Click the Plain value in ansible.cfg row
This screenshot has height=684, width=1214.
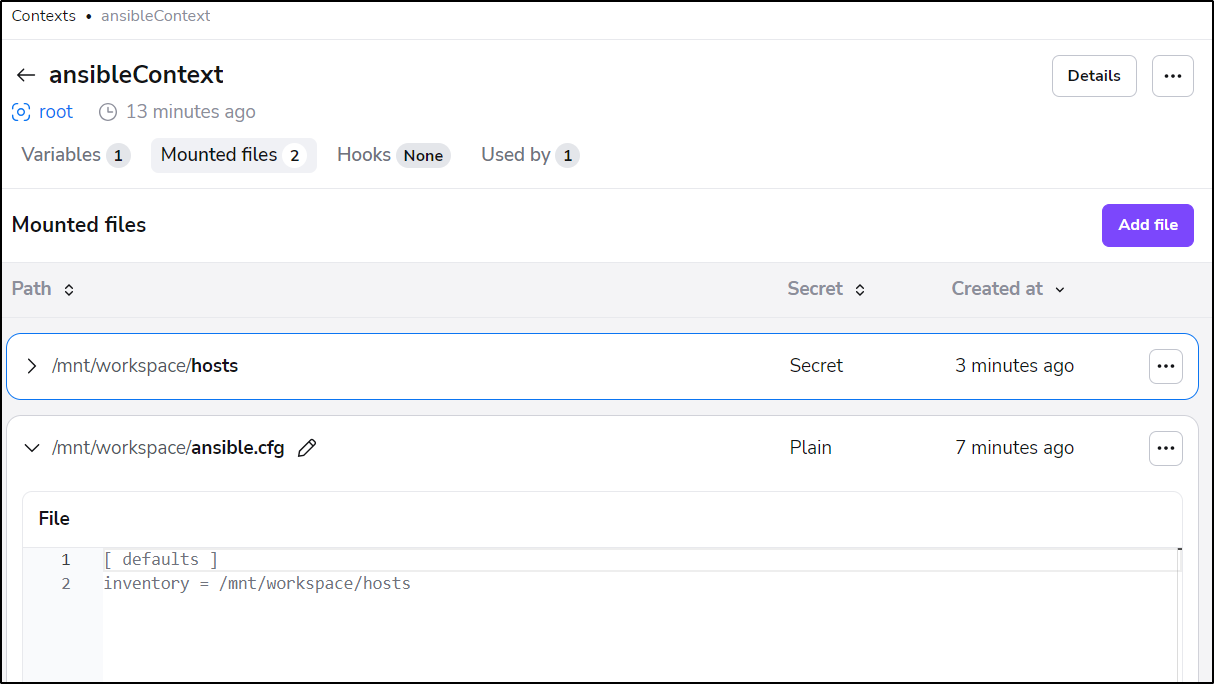point(810,448)
